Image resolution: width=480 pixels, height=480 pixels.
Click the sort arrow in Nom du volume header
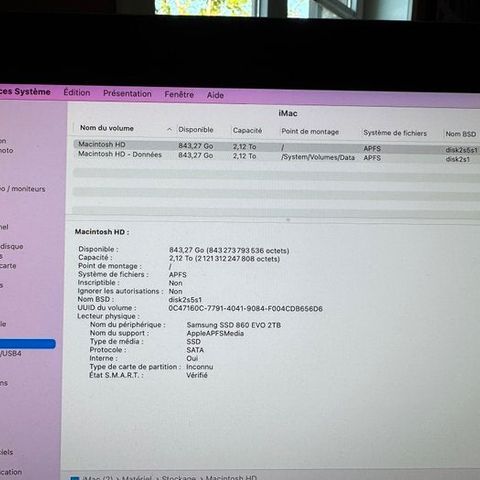[170, 129]
